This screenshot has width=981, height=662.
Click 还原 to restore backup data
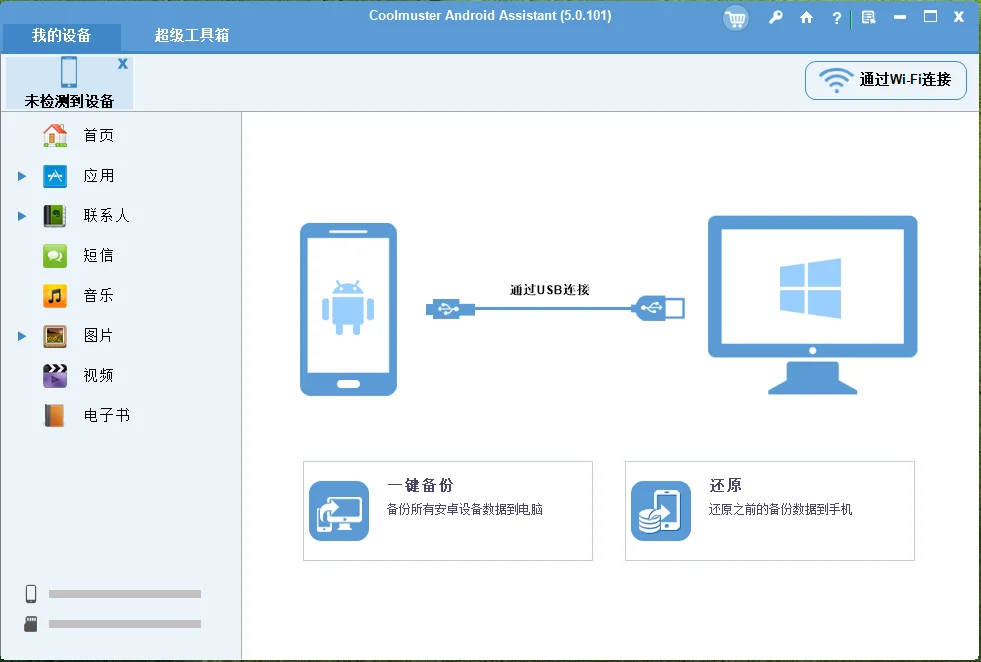coord(769,510)
